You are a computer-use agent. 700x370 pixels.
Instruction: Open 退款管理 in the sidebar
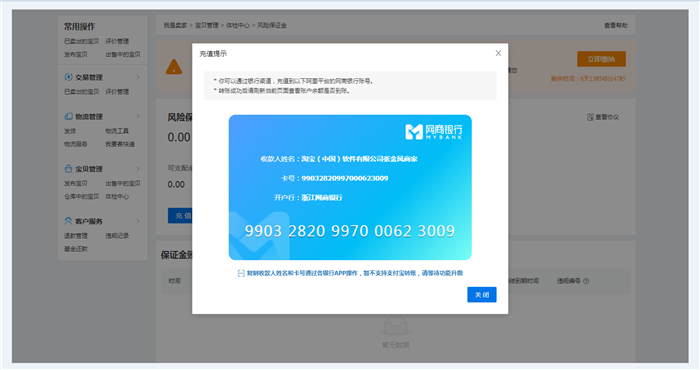[x=75, y=236]
